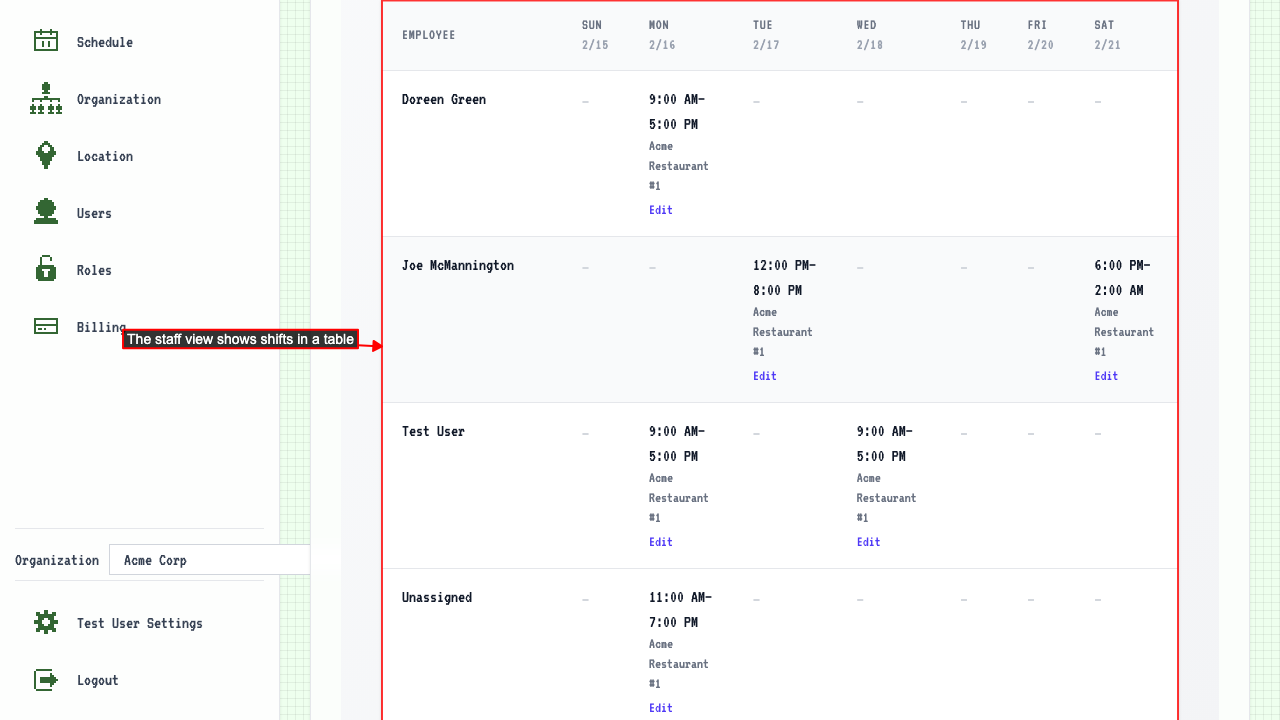Click the Organization hierarchy icon
Viewport: 1280px width, 720px height.
45,98
